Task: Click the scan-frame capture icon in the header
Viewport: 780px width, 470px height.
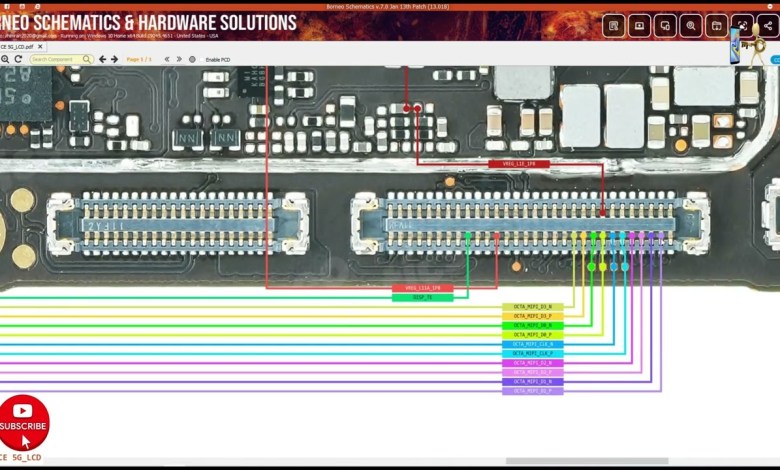Action: point(742,26)
